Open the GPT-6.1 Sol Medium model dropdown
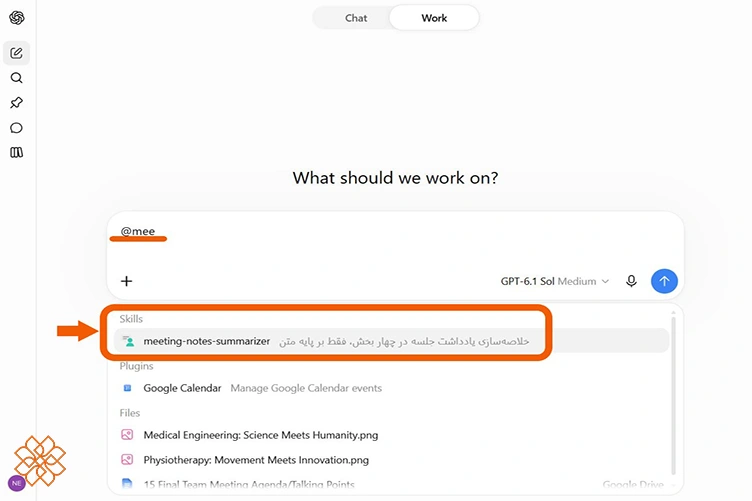752x501 pixels. point(555,281)
